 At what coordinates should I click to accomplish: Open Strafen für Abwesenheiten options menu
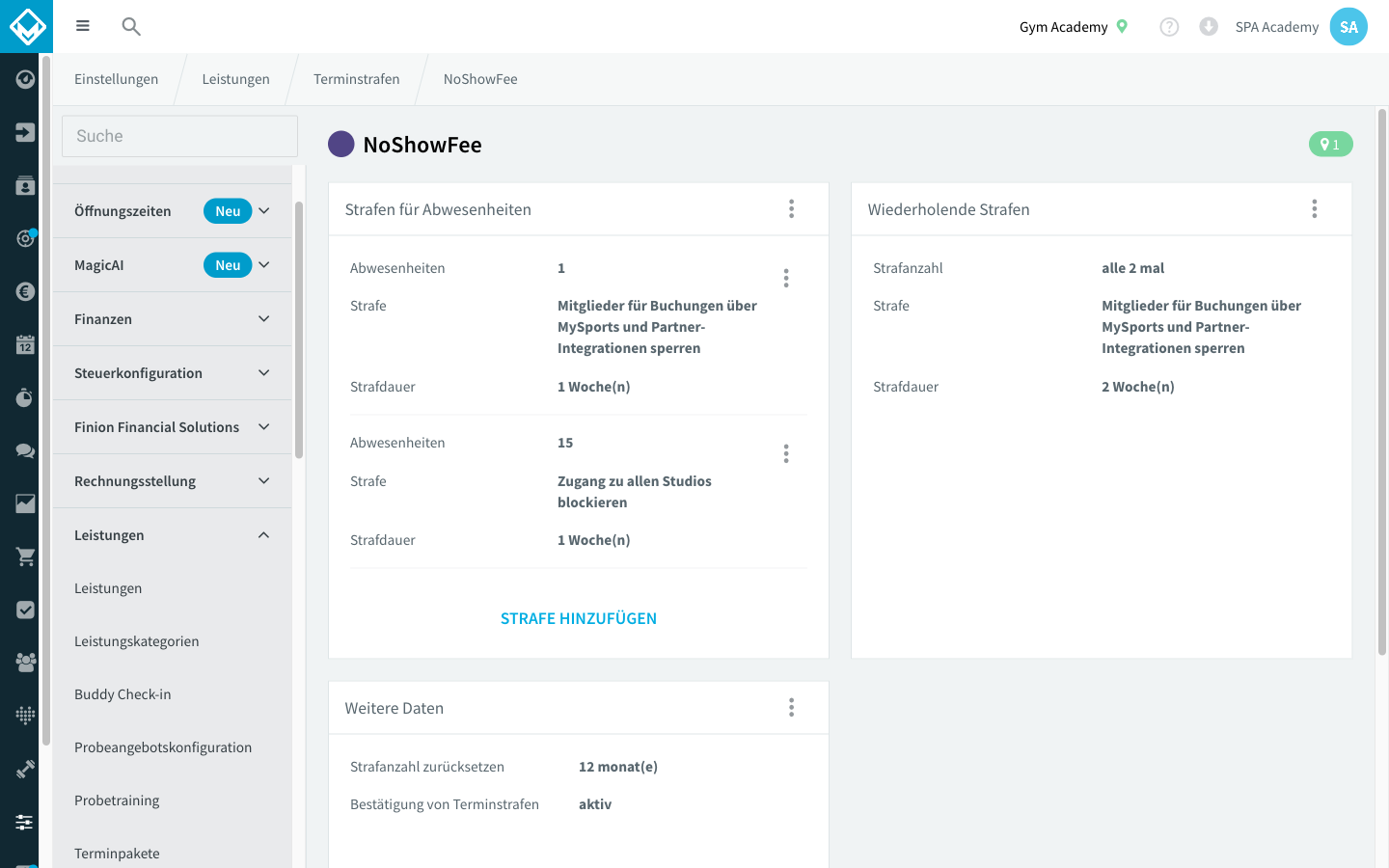click(x=791, y=209)
